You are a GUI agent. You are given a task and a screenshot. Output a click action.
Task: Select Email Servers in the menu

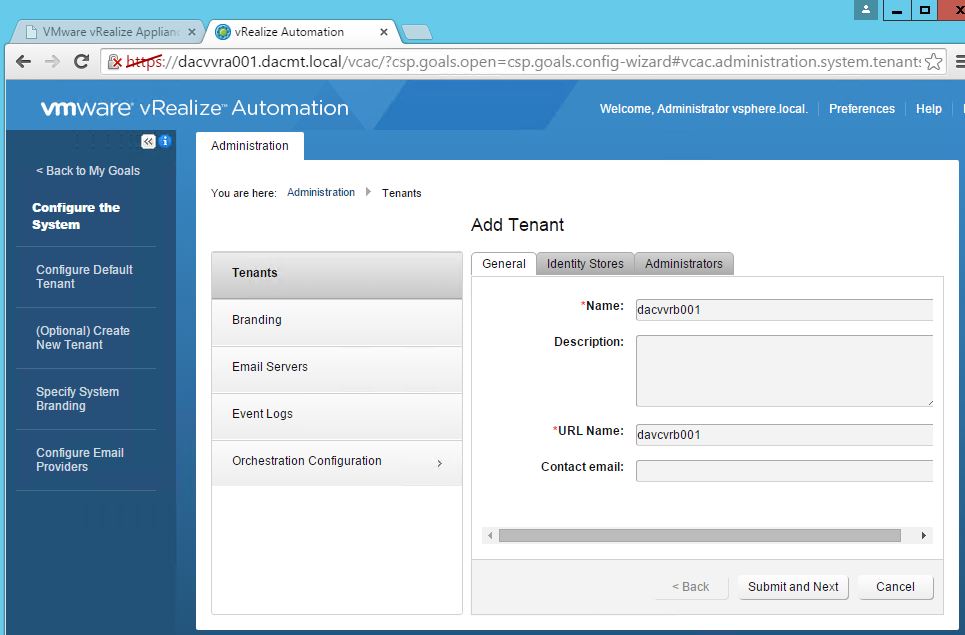click(337, 369)
